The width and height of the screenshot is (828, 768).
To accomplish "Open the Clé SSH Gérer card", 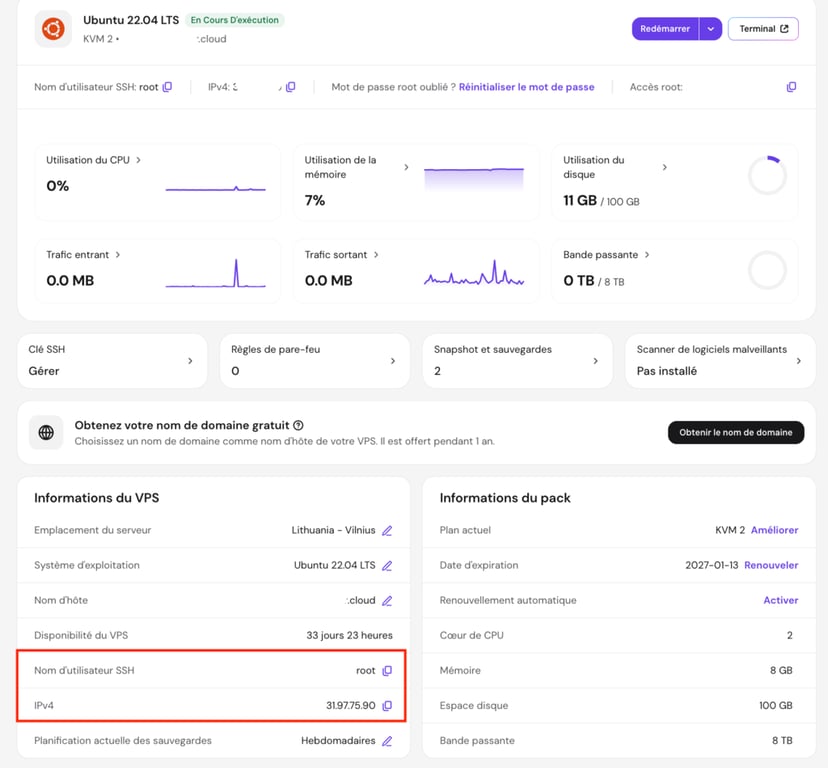I will coord(112,361).
